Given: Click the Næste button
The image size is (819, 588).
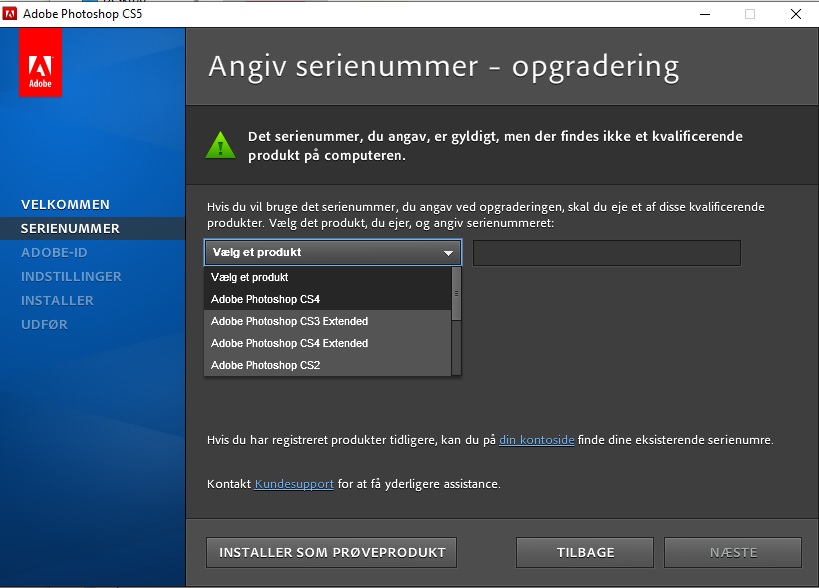Looking at the screenshot, I should point(733,552).
